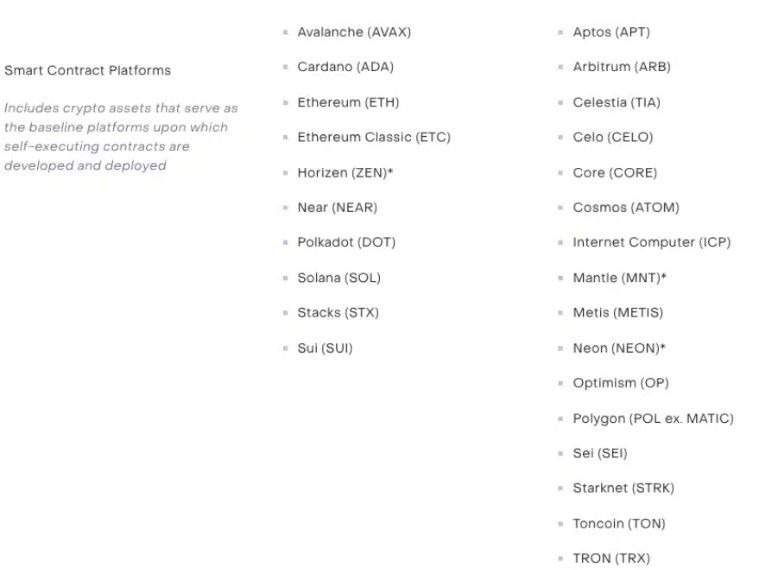Select the Ethereum Classic (ETC) item
763x570 pixels.
click(x=374, y=137)
